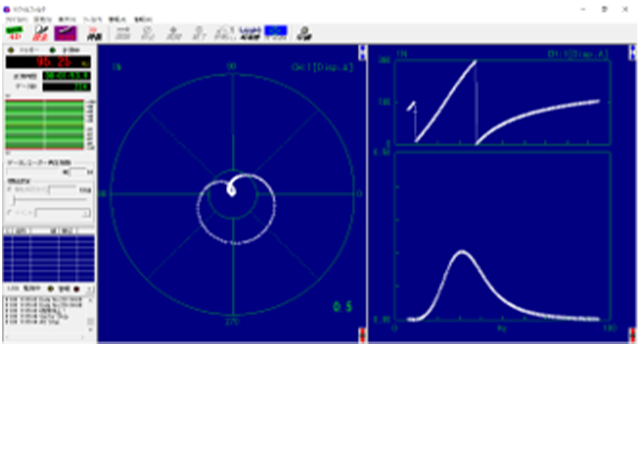Click the small button right of log header
The height and width of the screenshot is (460, 640).
click(91, 289)
